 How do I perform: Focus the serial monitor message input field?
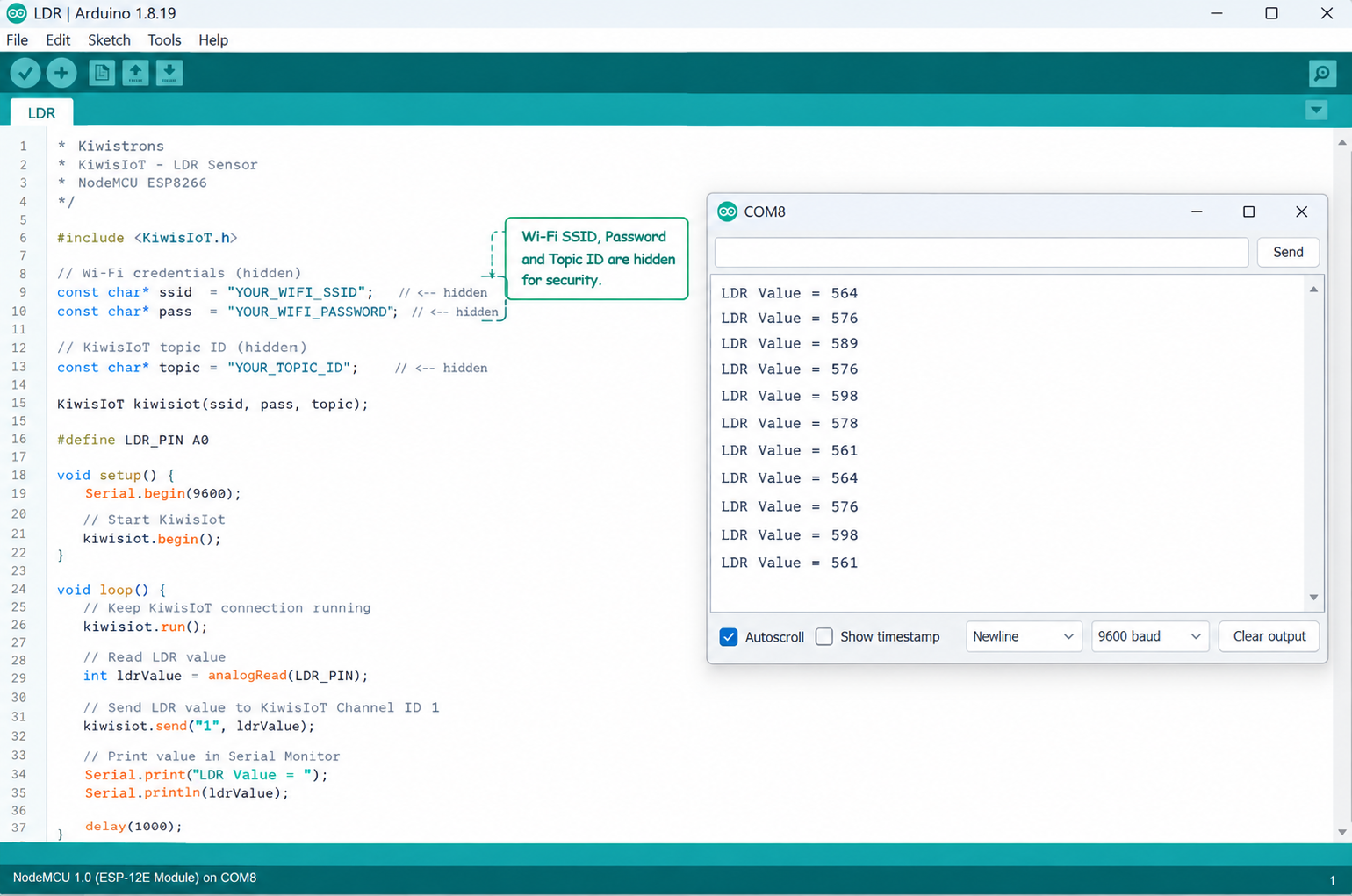982,252
